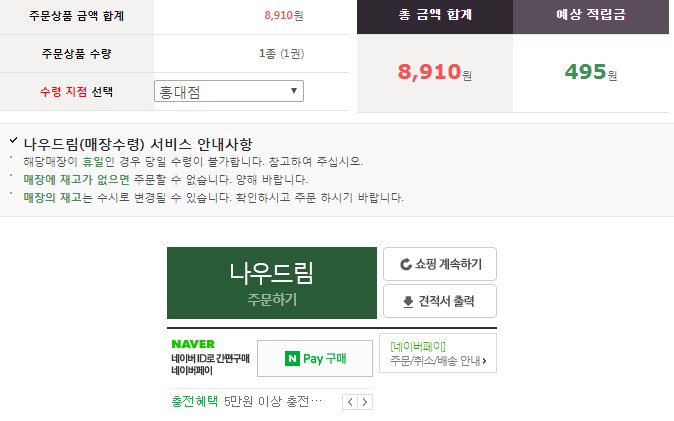Click the 네이버 ID로 간편구매 text

point(210,359)
